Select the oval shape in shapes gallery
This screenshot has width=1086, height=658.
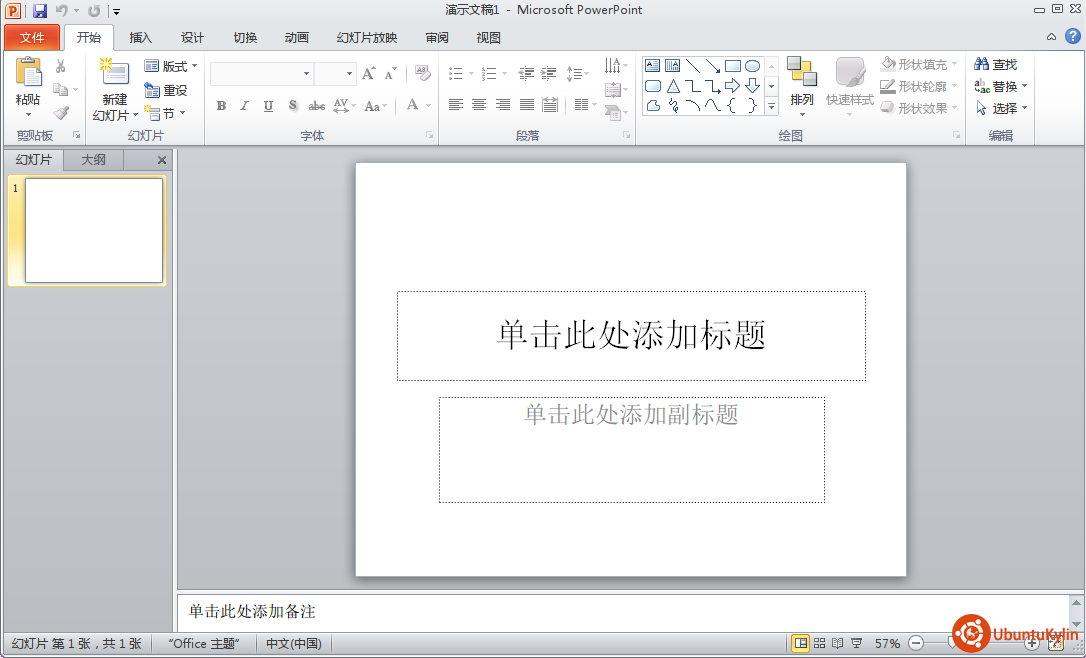click(x=752, y=66)
